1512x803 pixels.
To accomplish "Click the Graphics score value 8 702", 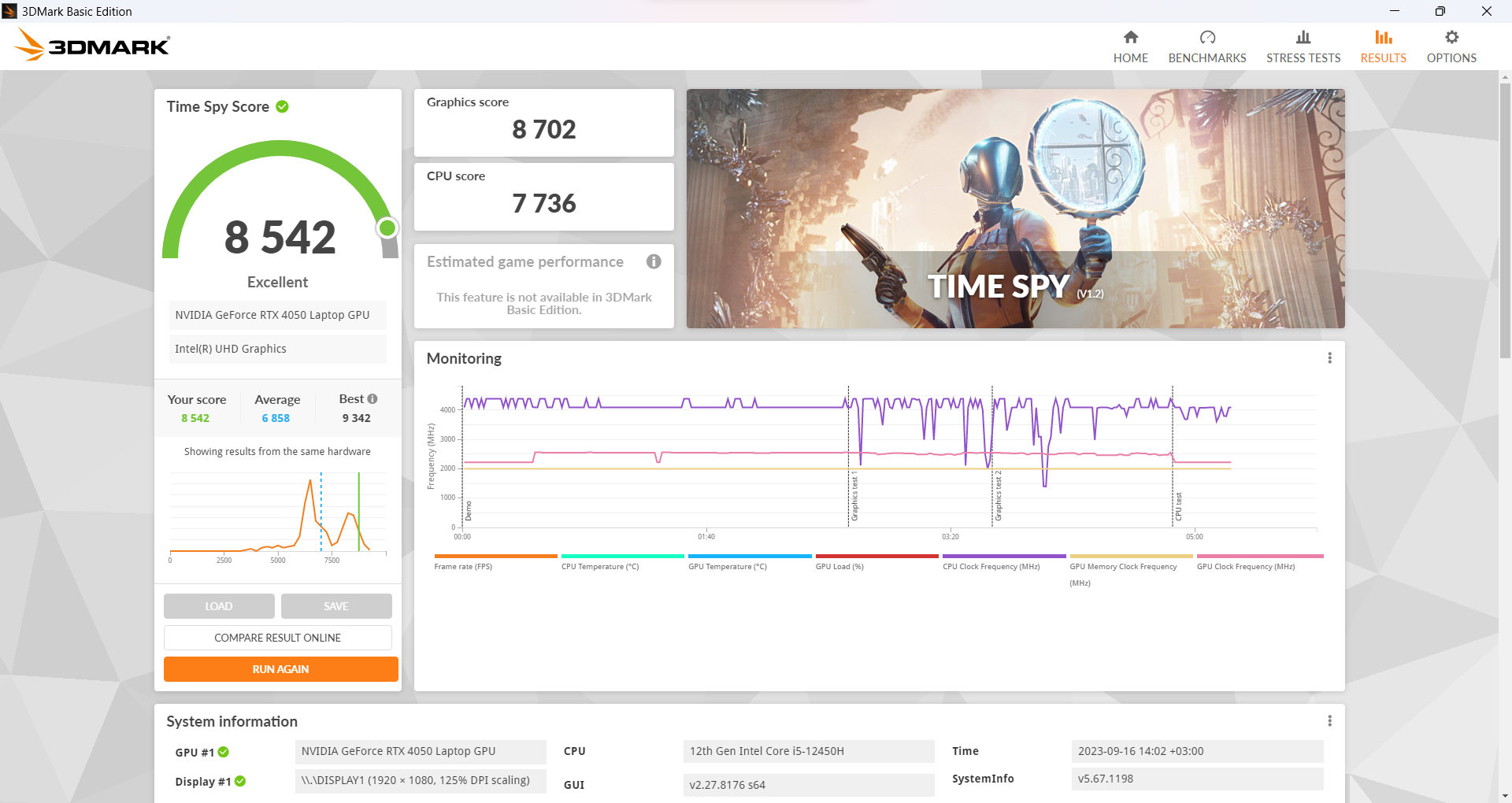I will coord(544,129).
